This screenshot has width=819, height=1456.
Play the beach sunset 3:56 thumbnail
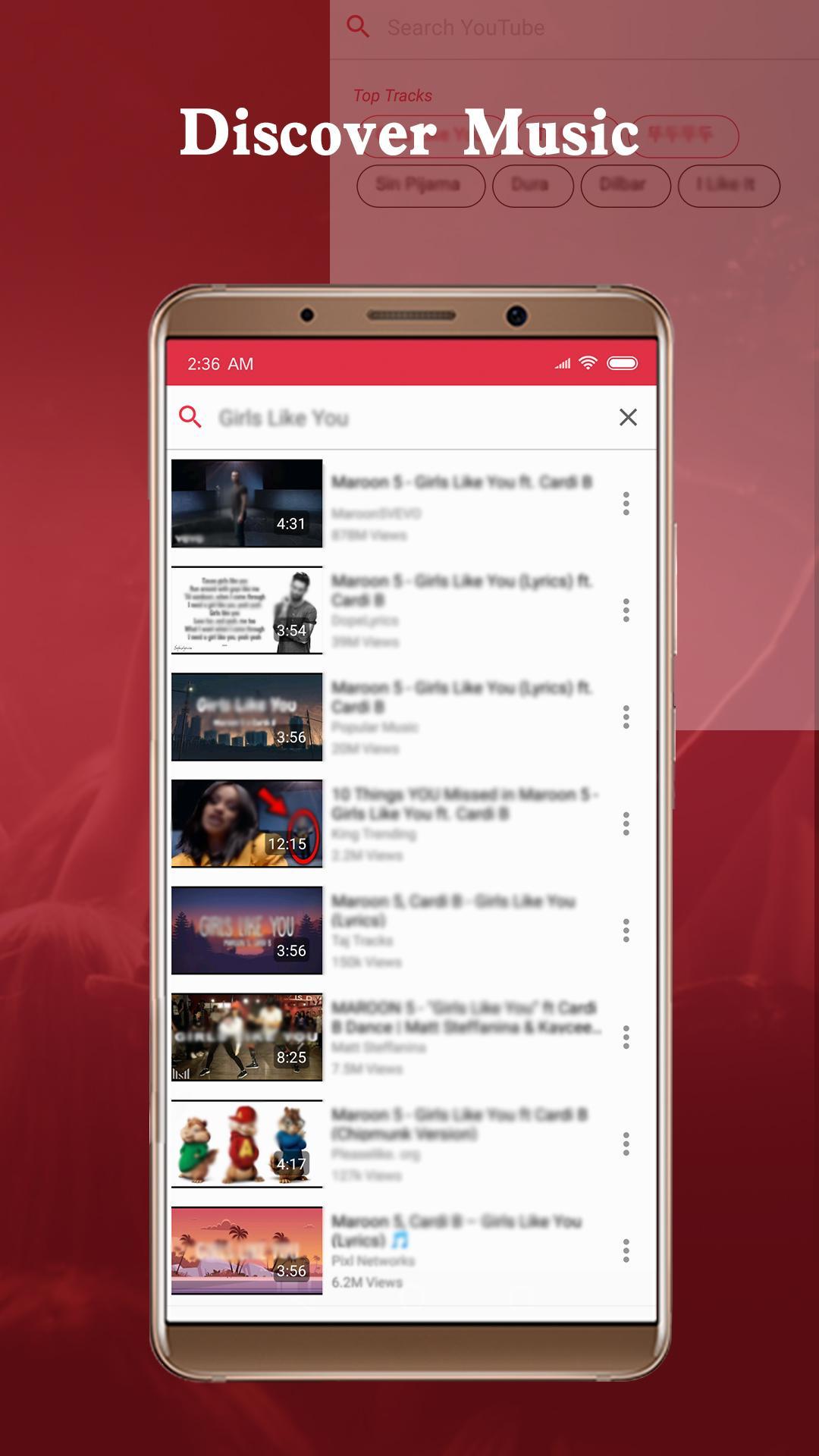point(247,1250)
